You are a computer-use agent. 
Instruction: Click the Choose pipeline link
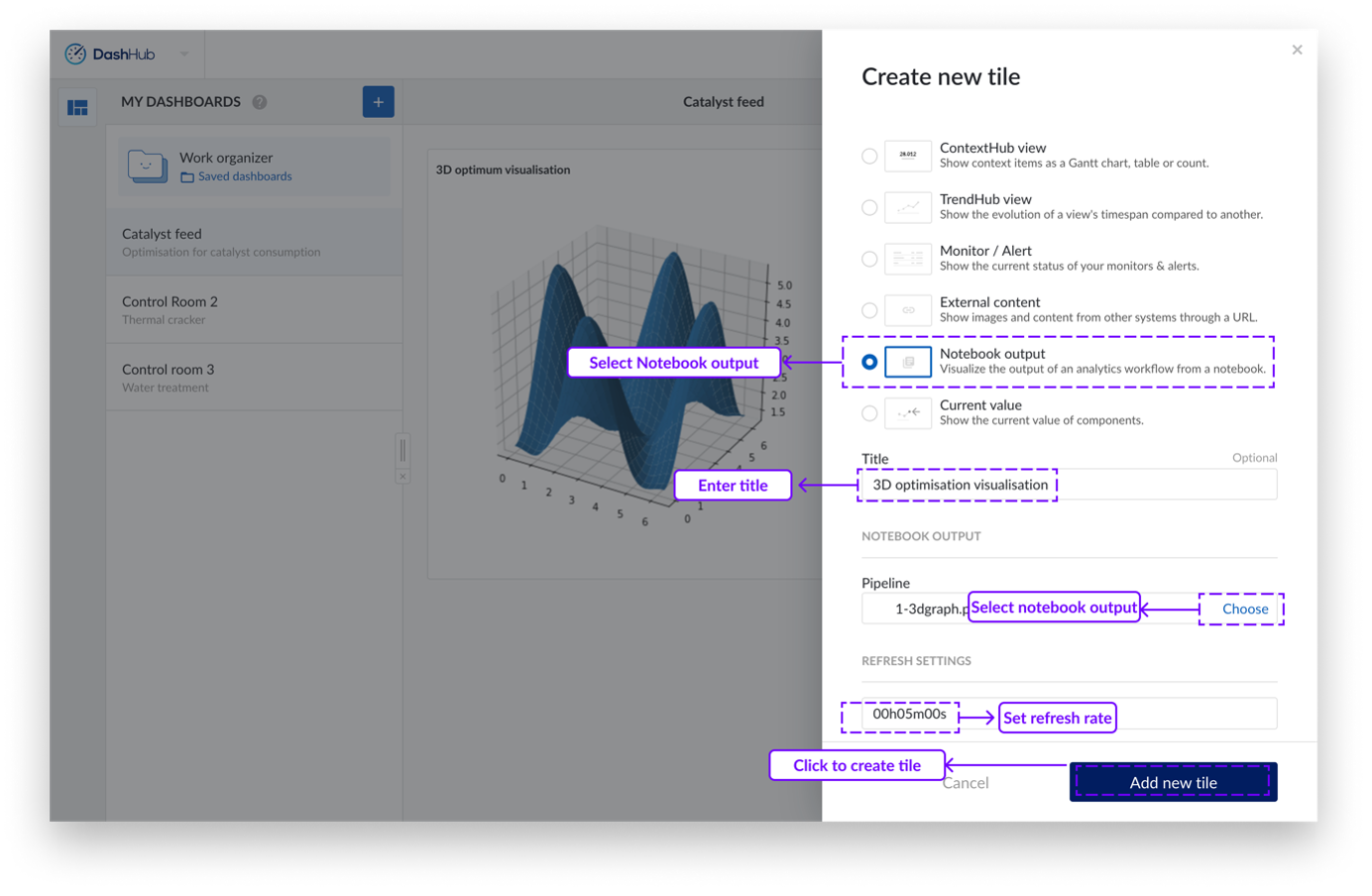point(1244,610)
